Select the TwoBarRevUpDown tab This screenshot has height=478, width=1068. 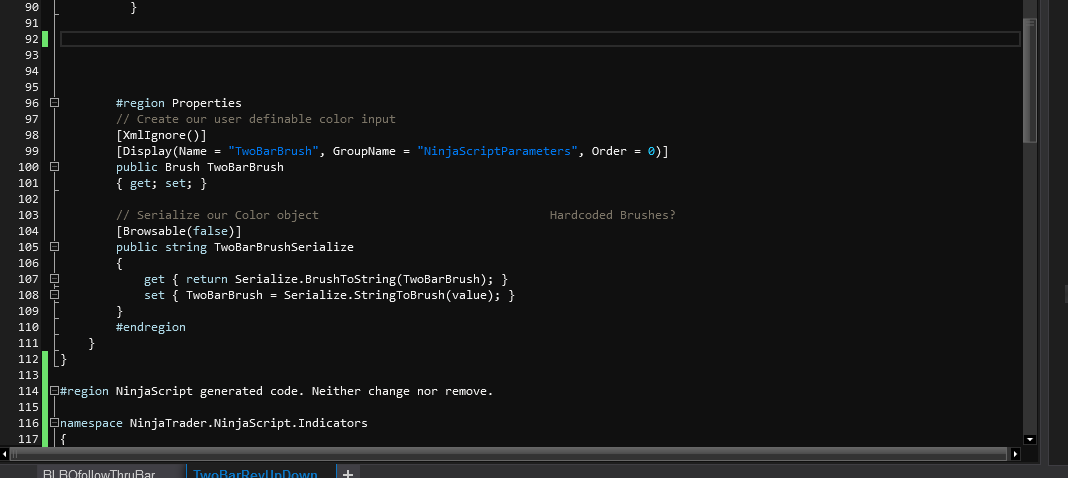(x=255, y=473)
